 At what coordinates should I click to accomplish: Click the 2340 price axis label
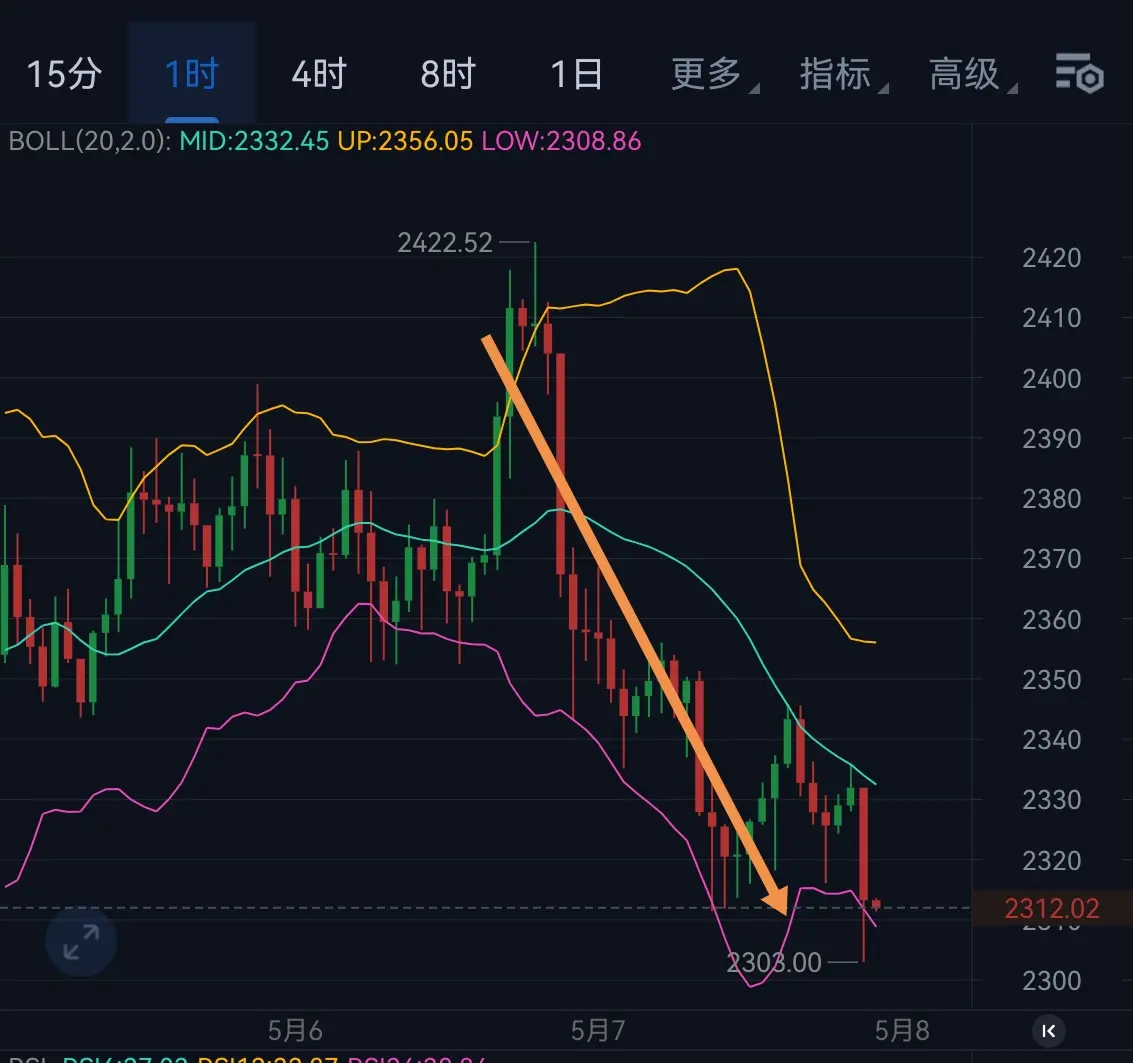click(1052, 739)
